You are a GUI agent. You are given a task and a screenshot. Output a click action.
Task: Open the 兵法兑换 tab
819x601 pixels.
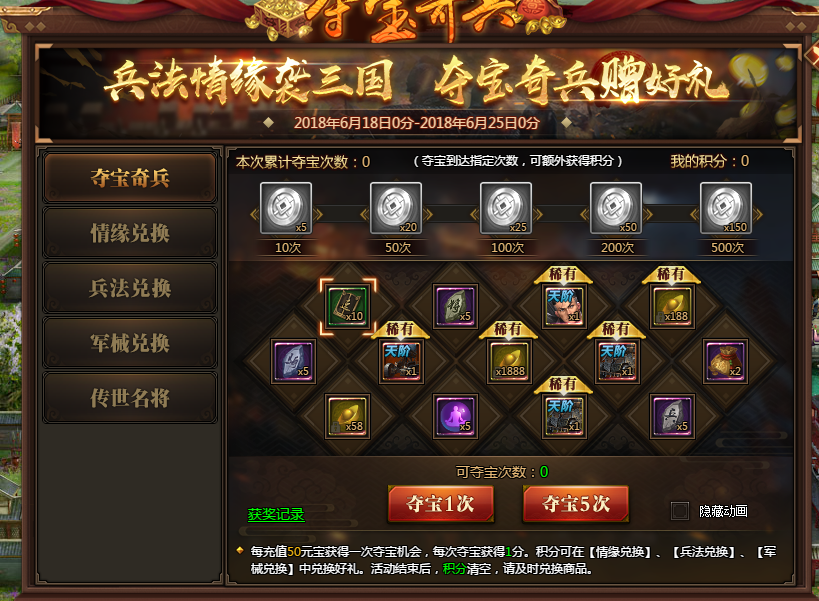130,288
